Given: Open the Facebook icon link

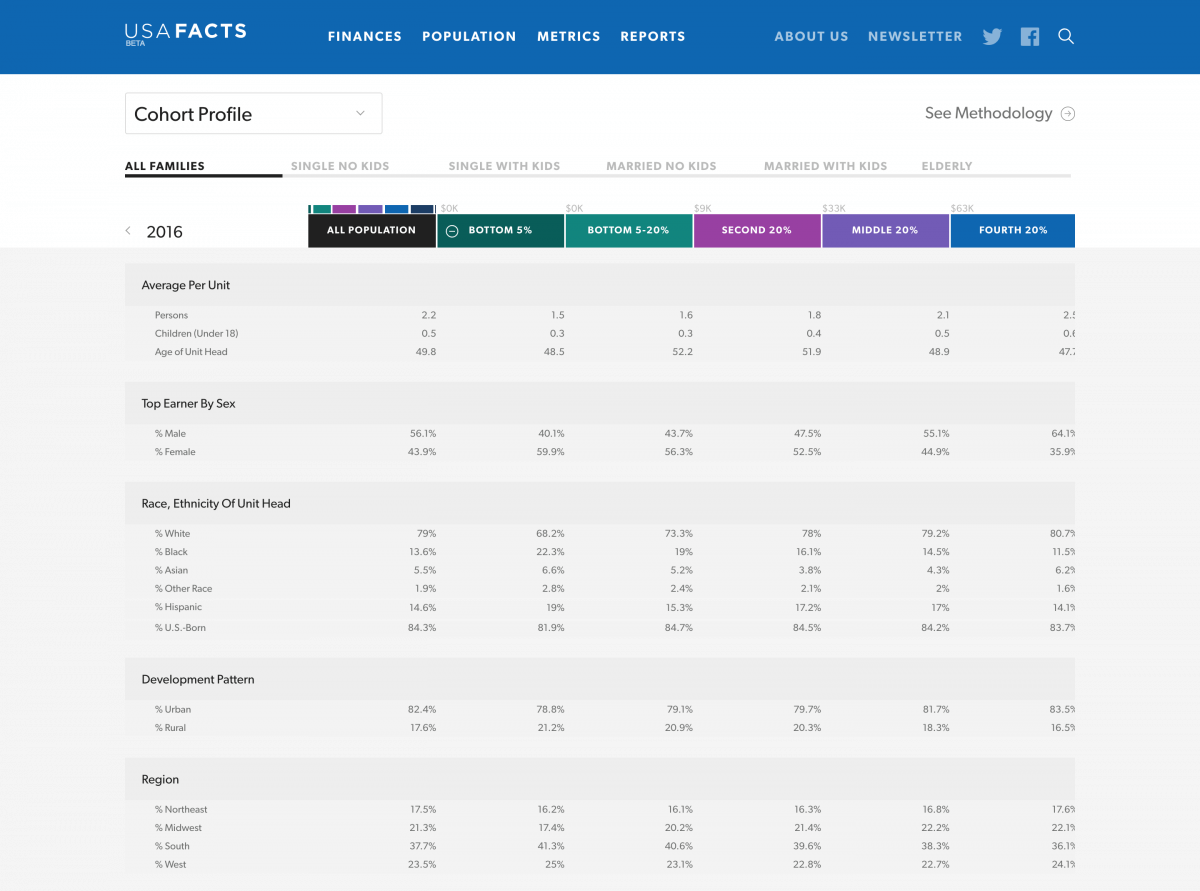Looking at the screenshot, I should coord(1030,37).
